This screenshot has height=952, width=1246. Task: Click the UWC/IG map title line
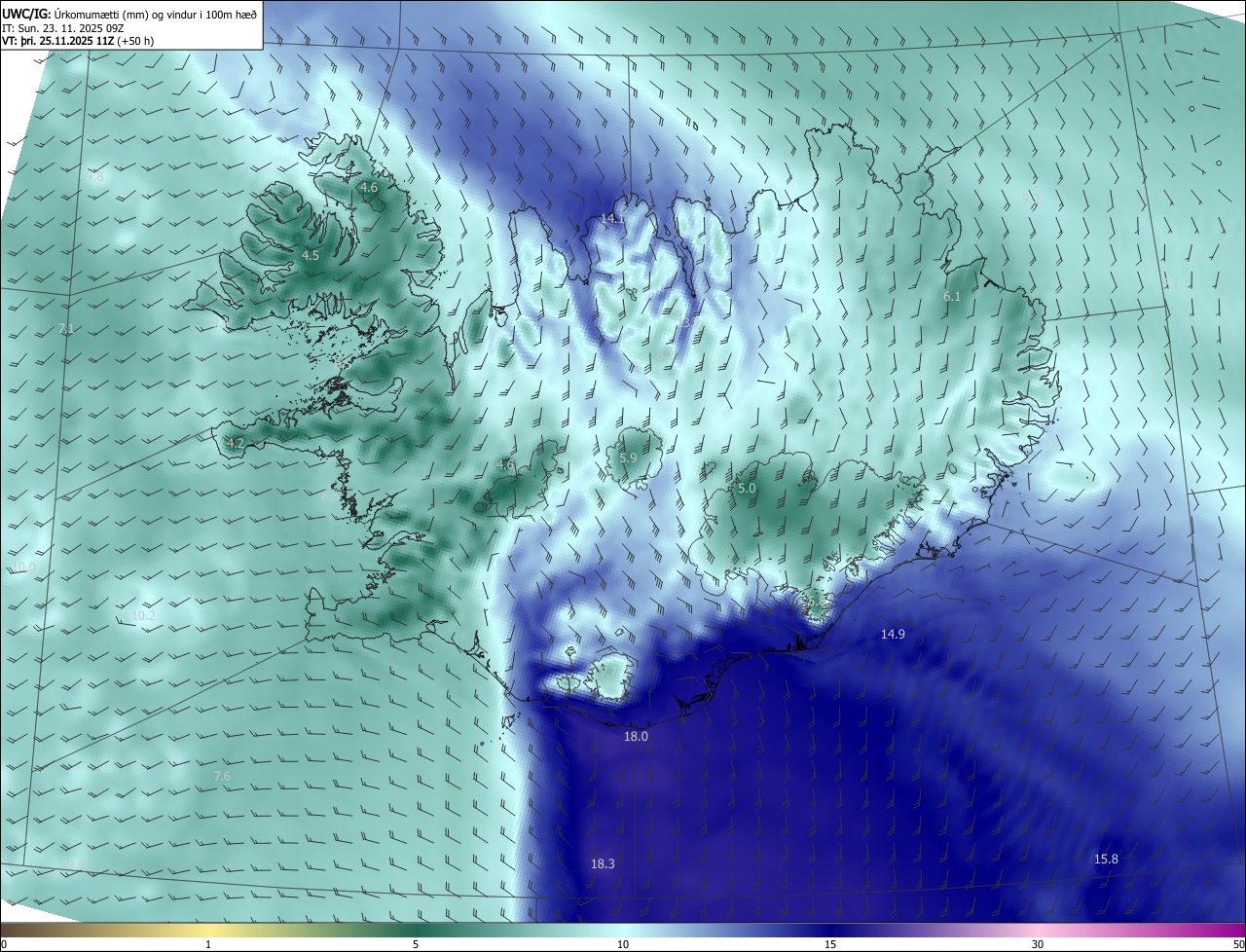tap(130, 14)
